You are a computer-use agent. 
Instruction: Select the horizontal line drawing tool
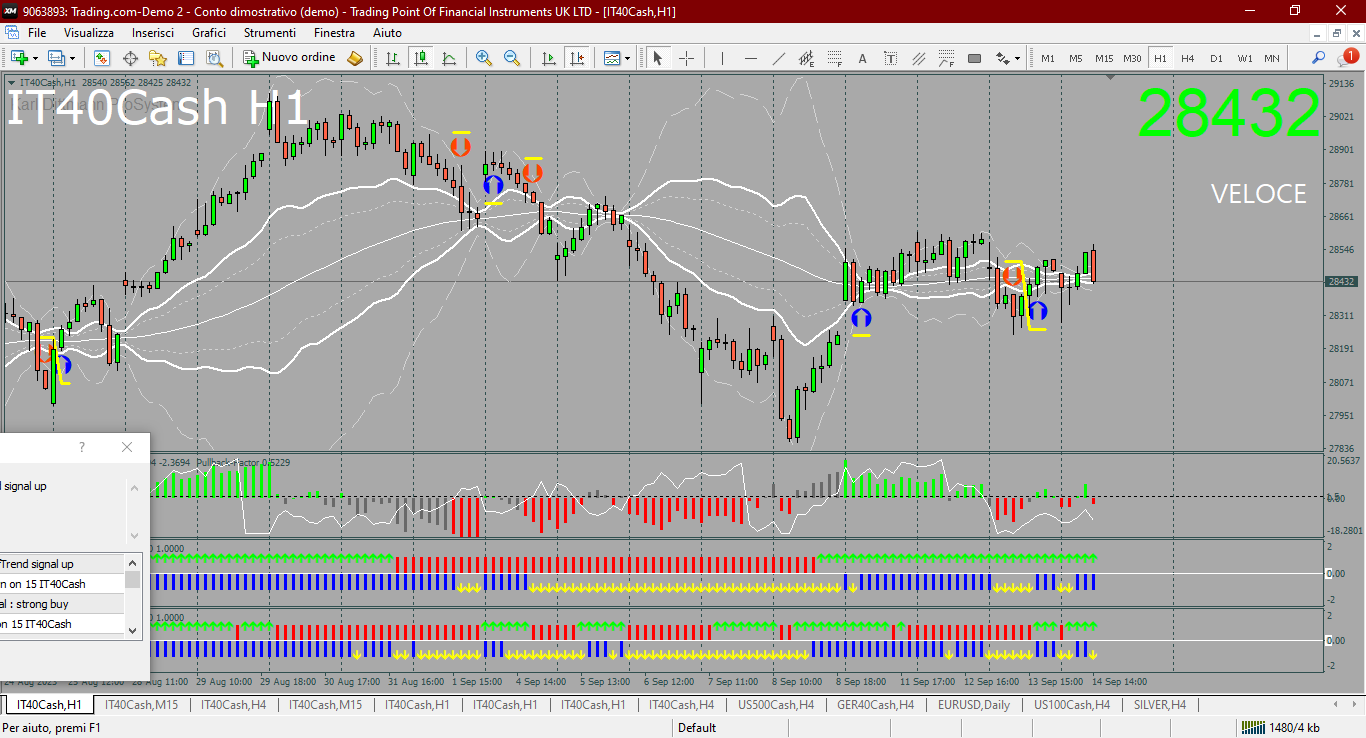750,58
